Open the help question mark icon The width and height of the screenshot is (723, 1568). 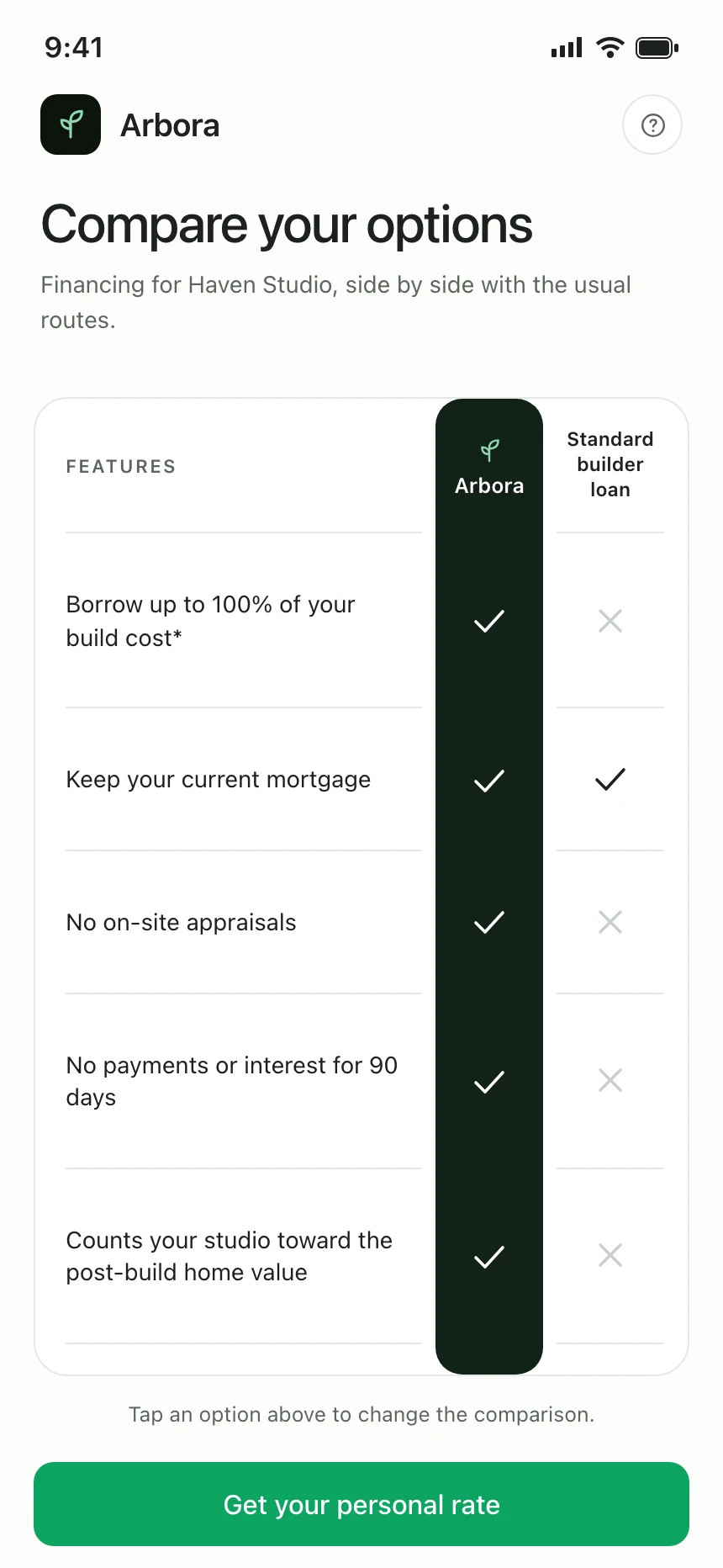pos(652,125)
